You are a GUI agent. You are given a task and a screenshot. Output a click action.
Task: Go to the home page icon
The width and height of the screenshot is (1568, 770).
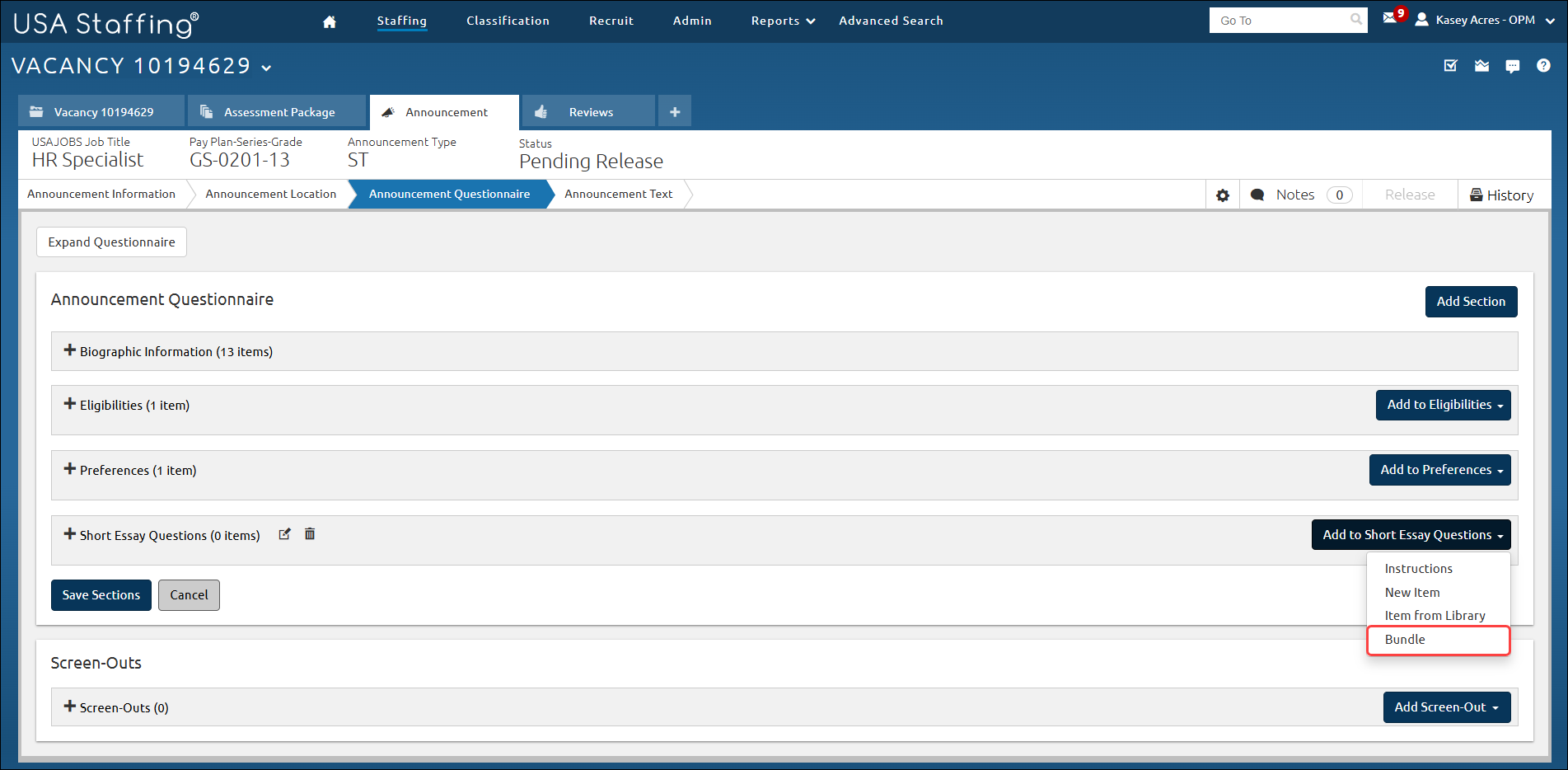coord(330,21)
